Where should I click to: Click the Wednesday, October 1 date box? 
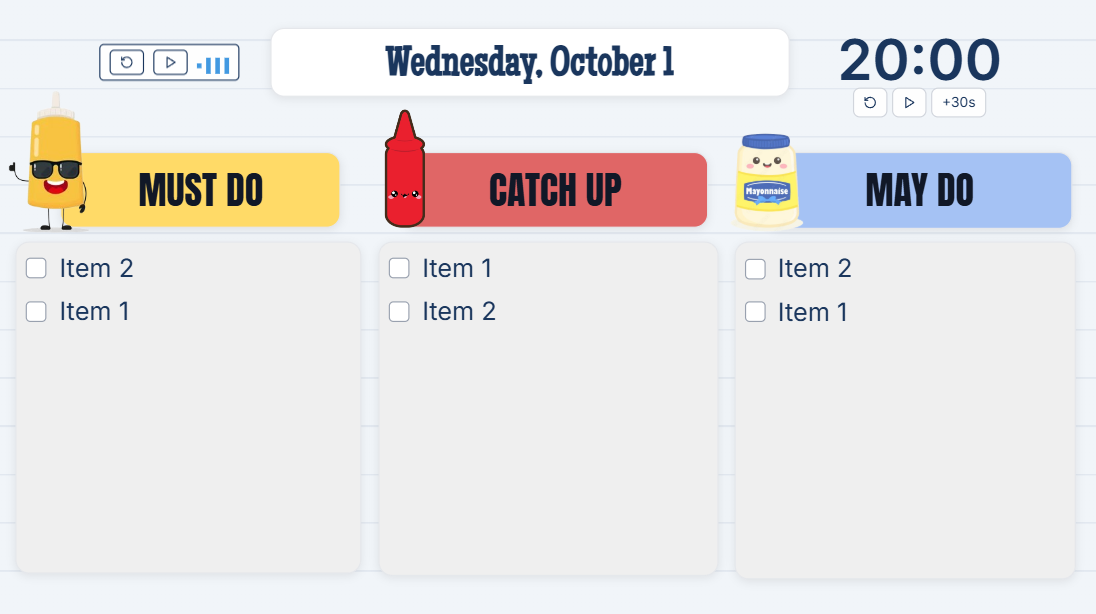pyautogui.click(x=530, y=62)
